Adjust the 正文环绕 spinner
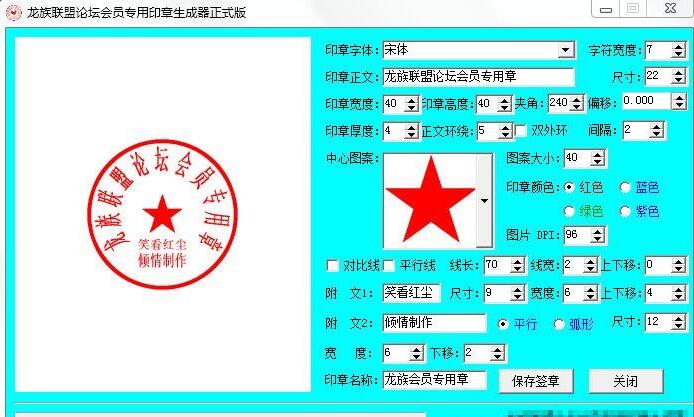Viewport: 694px width, 417px height. tap(505, 131)
